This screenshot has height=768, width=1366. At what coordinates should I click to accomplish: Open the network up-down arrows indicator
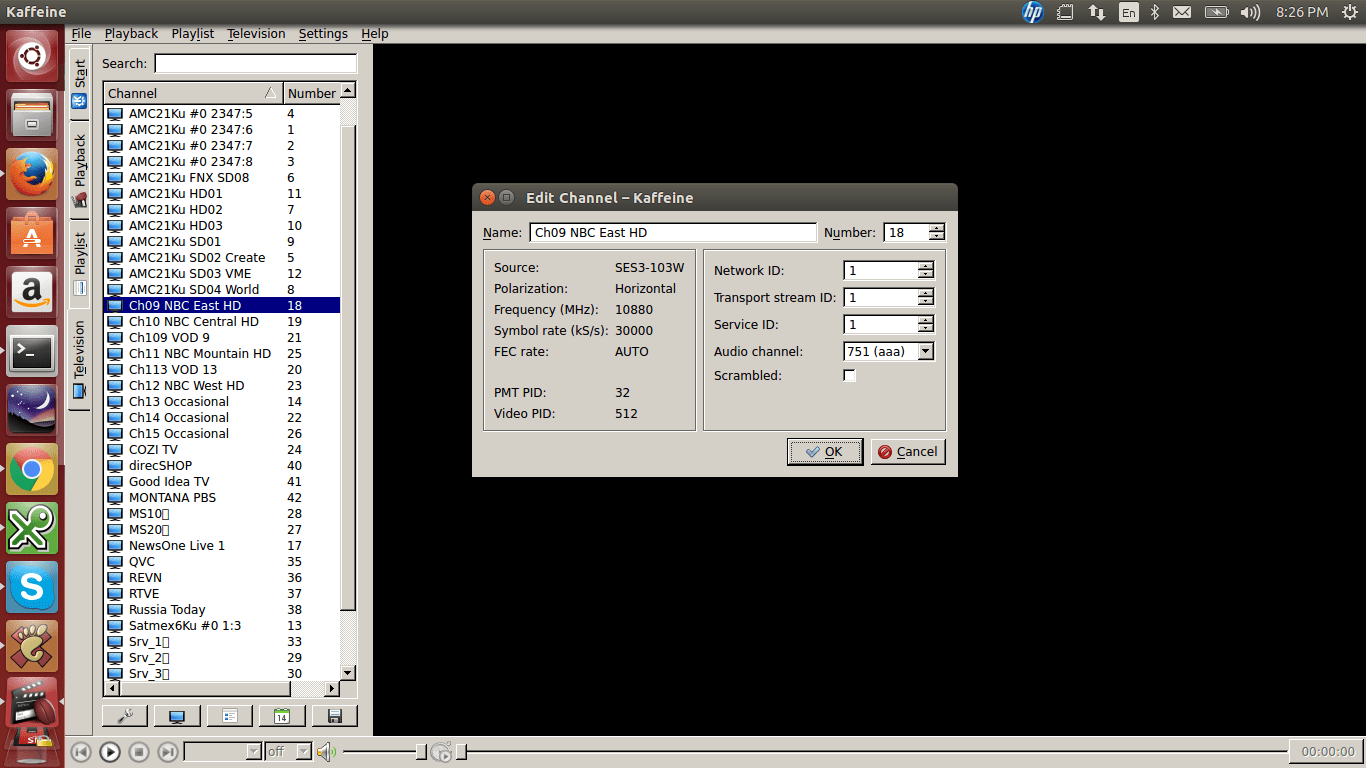[x=1097, y=13]
